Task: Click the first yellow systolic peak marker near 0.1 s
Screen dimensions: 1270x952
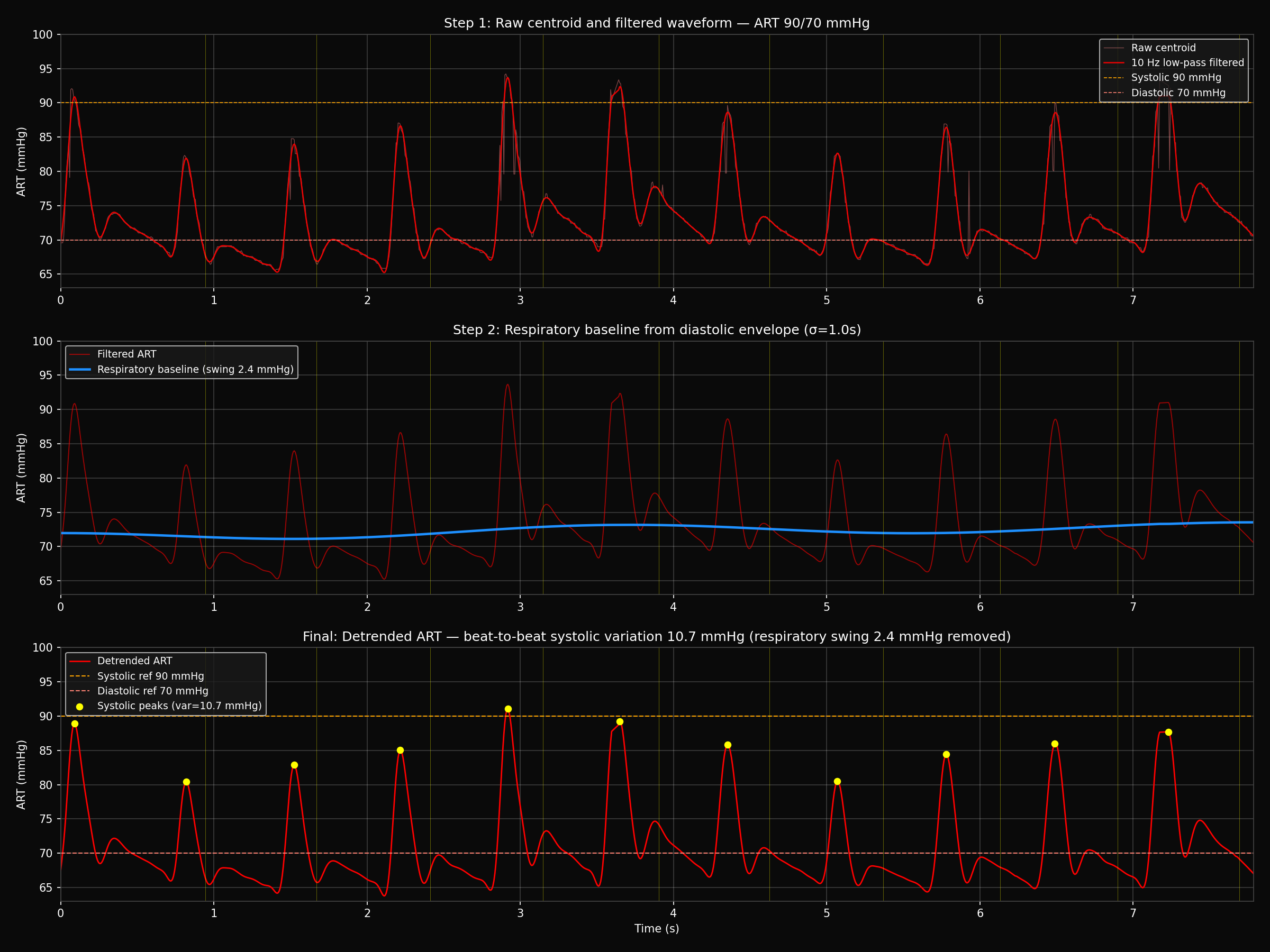Action: pos(75,724)
